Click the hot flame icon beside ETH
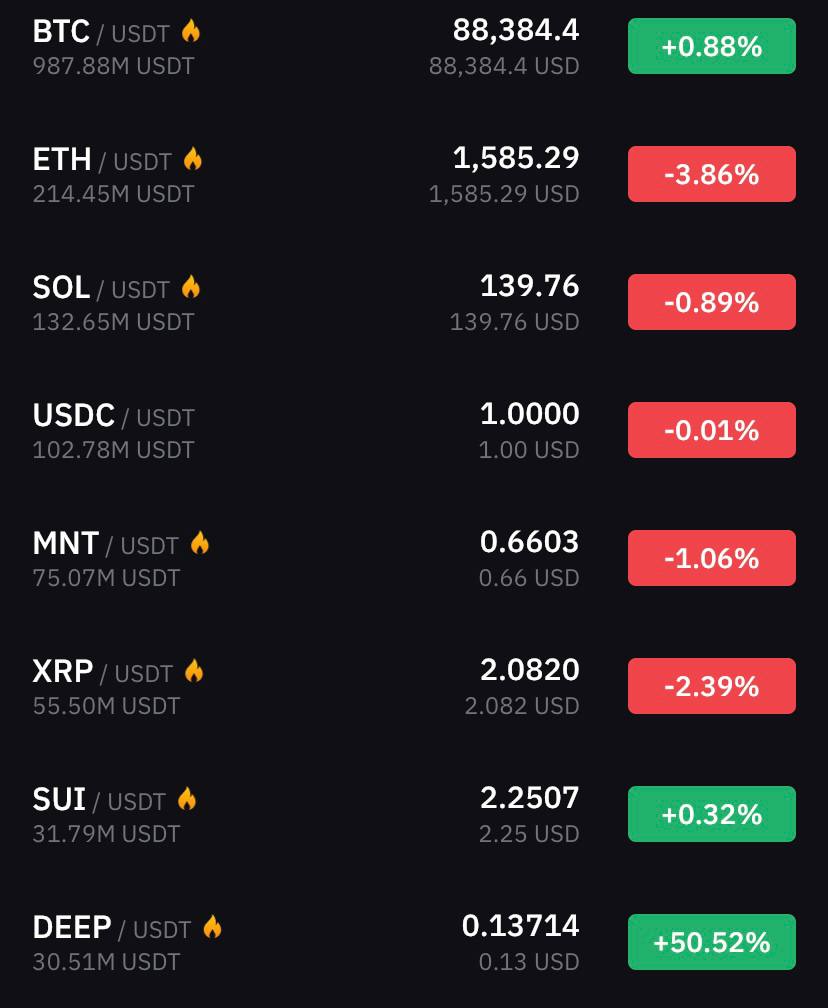828x1008 pixels. (x=193, y=159)
